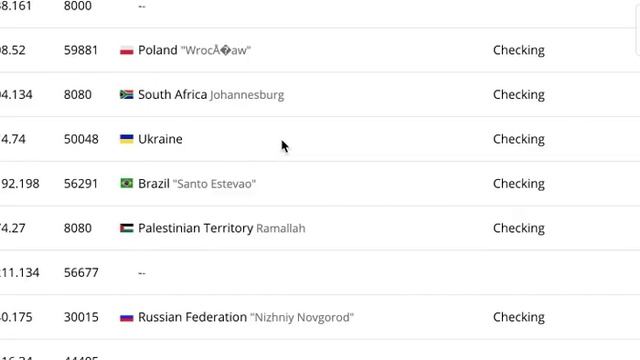
Task: Click port number 59881
Action: (x=81, y=50)
